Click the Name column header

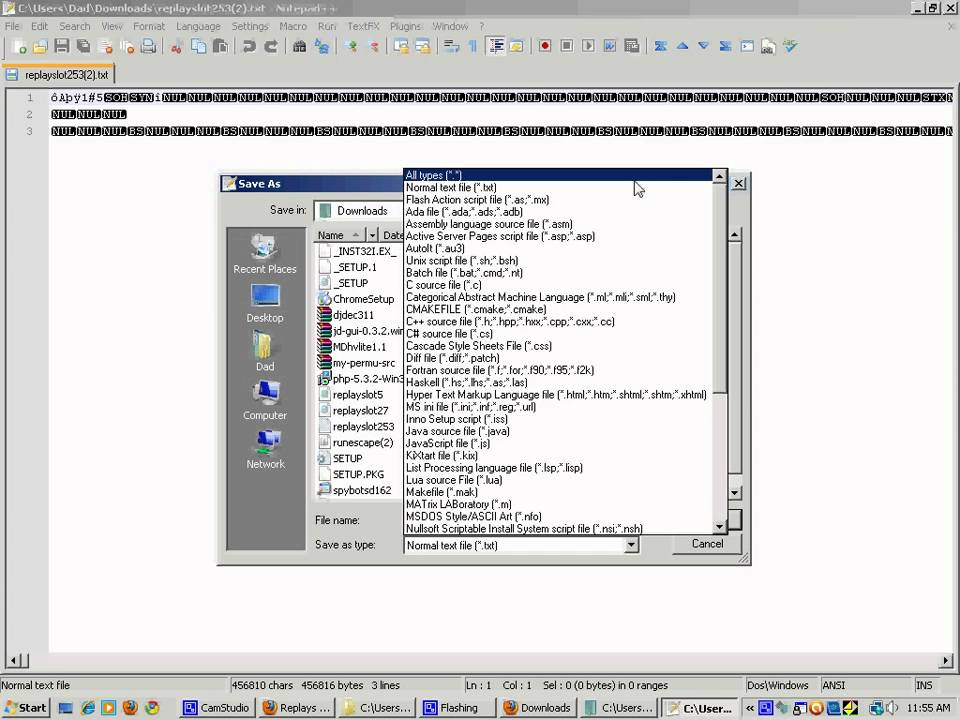339,235
